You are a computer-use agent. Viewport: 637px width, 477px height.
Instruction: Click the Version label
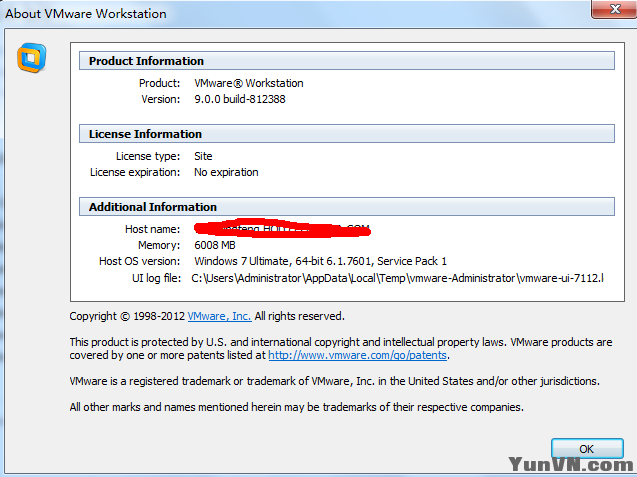pos(160,99)
